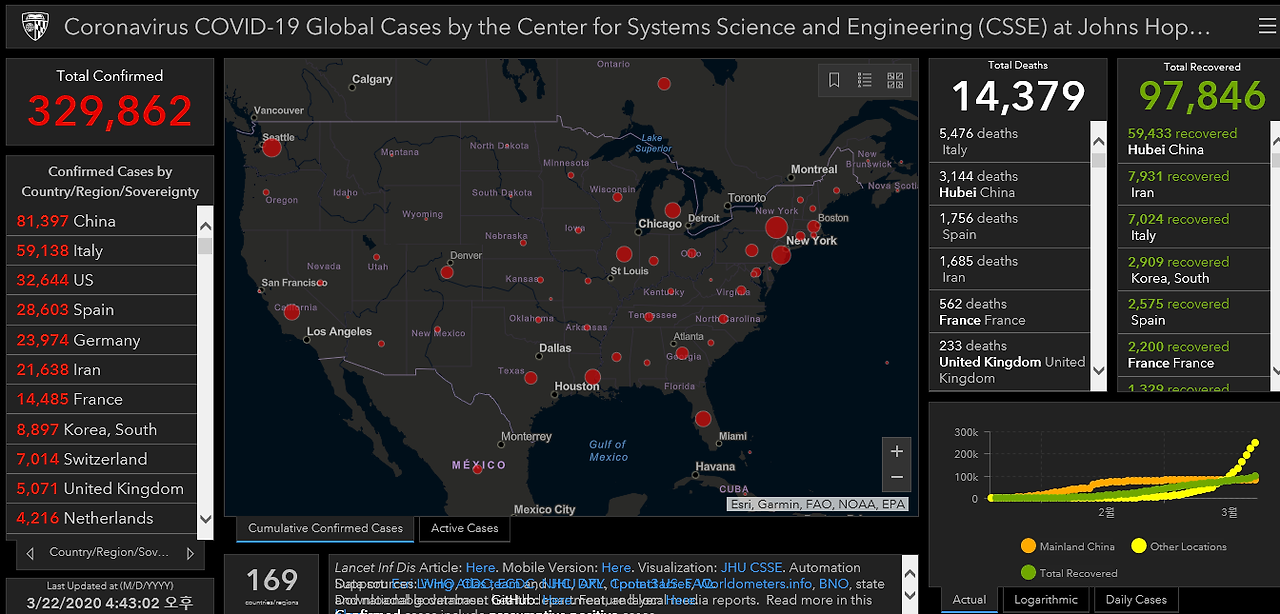Click the red case circle above Miami
The width and height of the screenshot is (1280, 614).
pyautogui.click(x=703, y=419)
